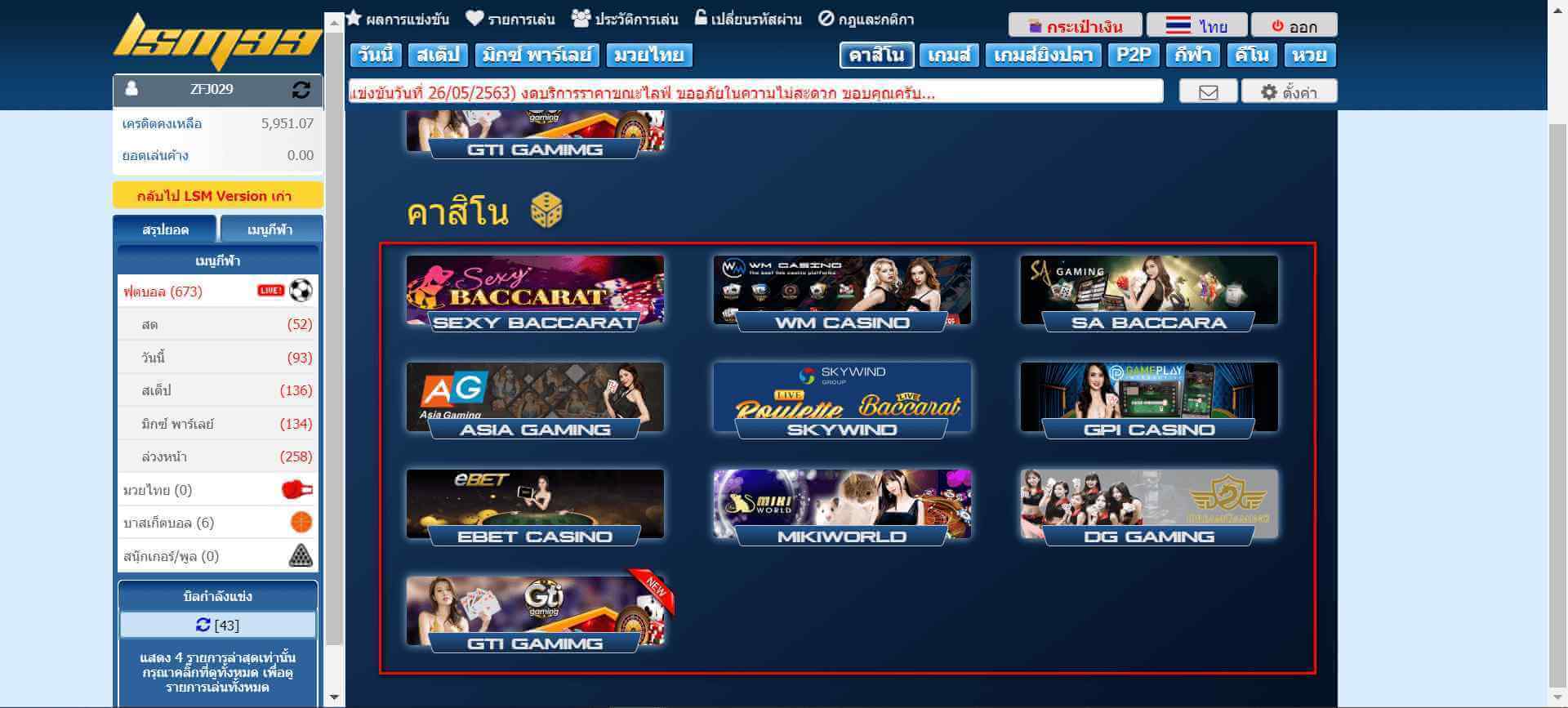Open the envelope messages icon

click(1208, 92)
